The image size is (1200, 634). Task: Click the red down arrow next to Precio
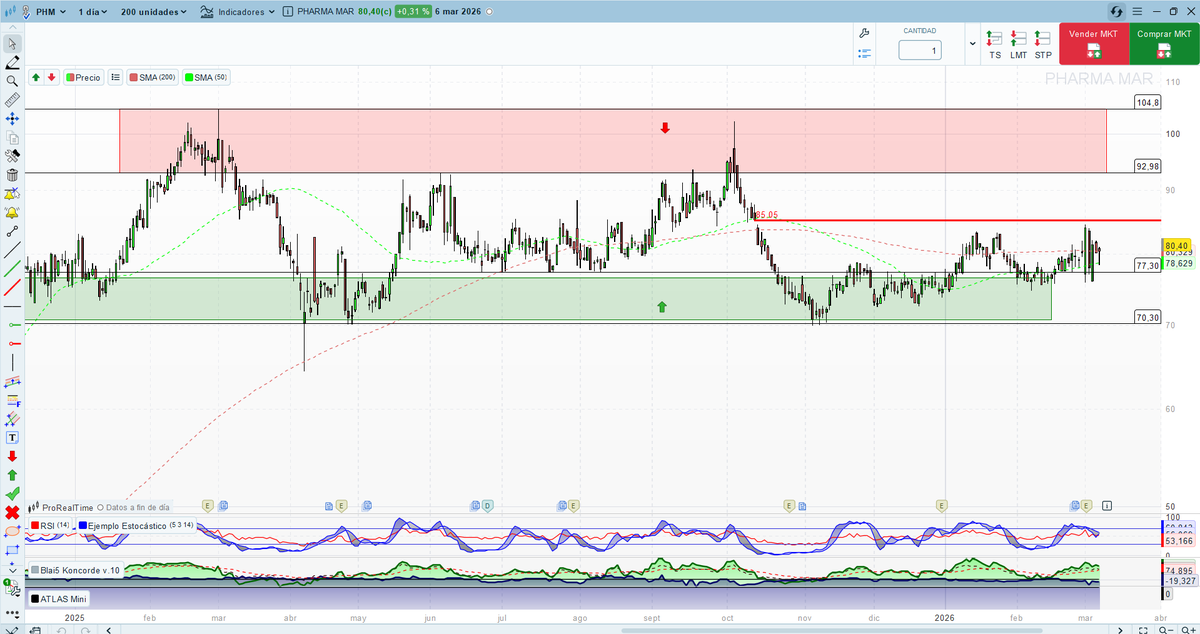tap(51, 77)
